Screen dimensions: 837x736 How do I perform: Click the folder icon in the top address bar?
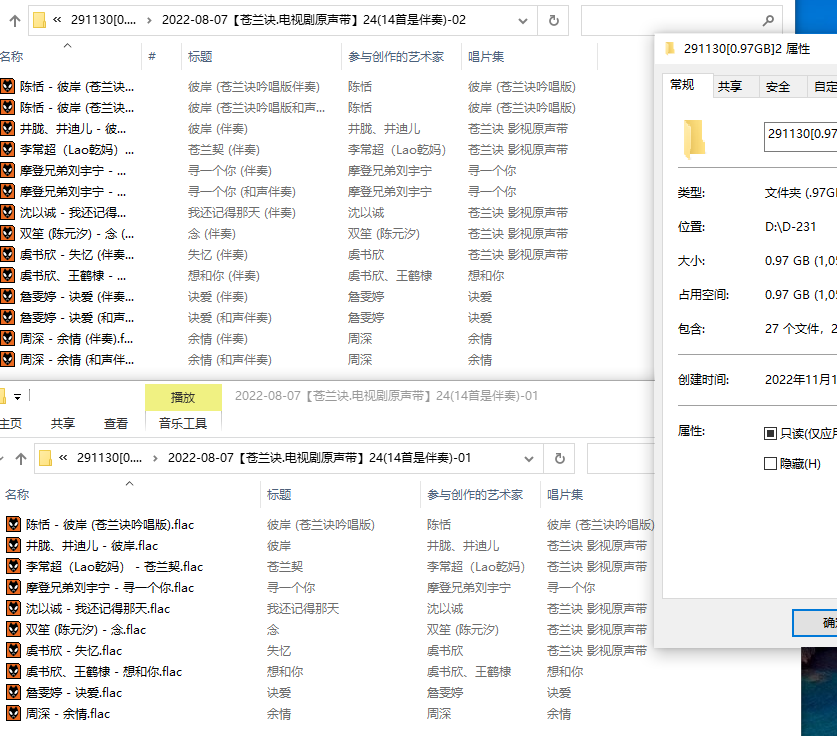(41, 18)
